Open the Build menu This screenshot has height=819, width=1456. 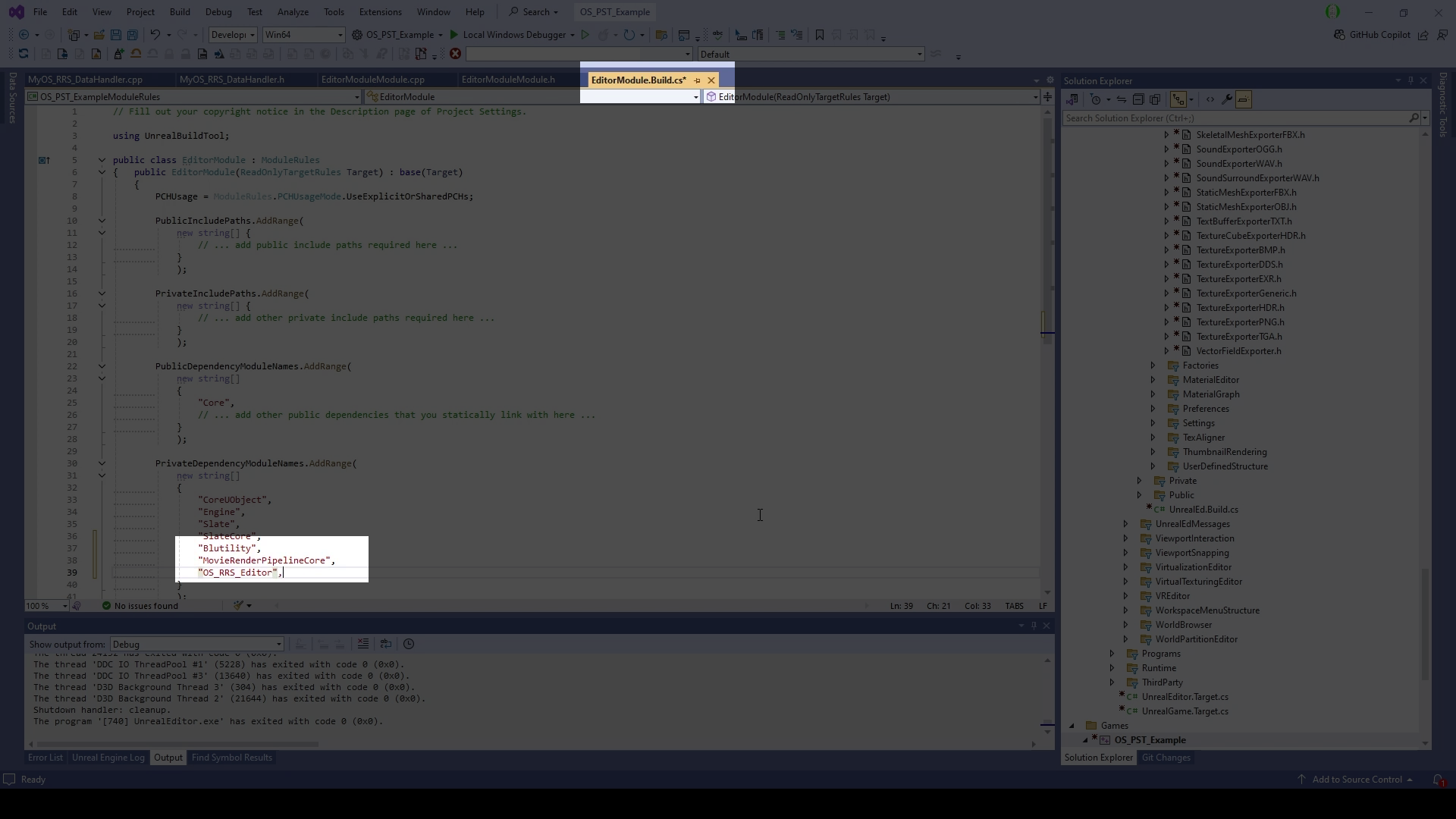[x=180, y=12]
